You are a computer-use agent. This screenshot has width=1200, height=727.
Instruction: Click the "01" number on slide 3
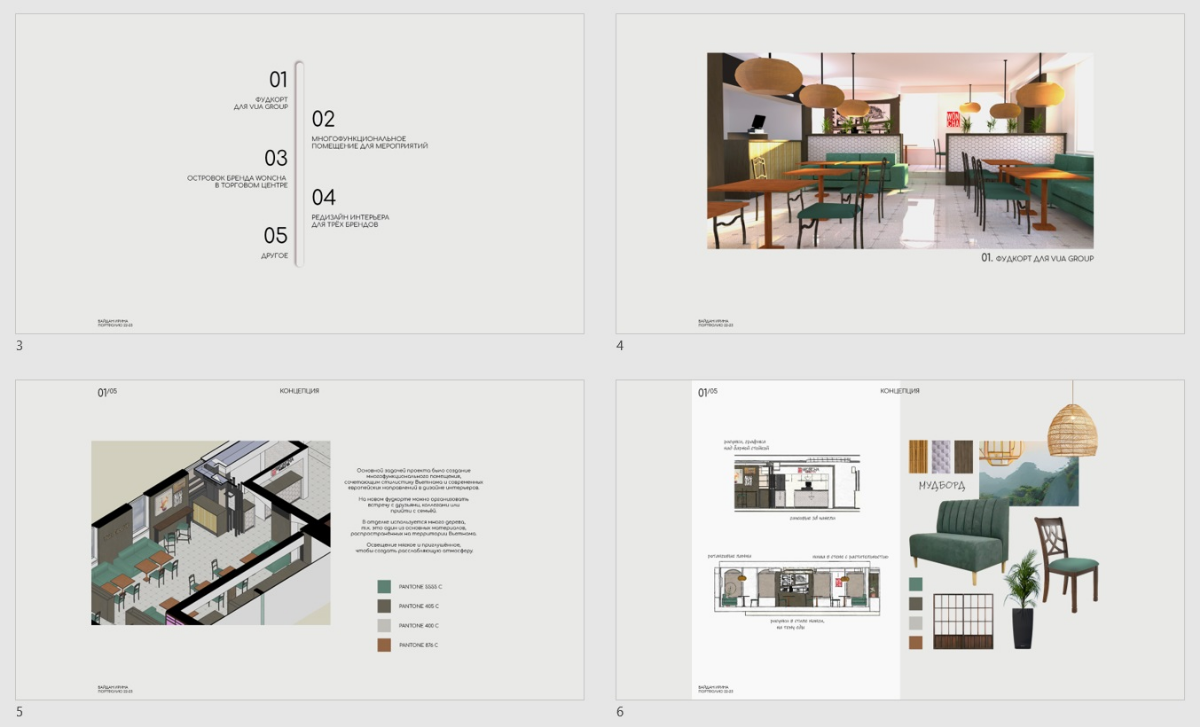(277, 80)
